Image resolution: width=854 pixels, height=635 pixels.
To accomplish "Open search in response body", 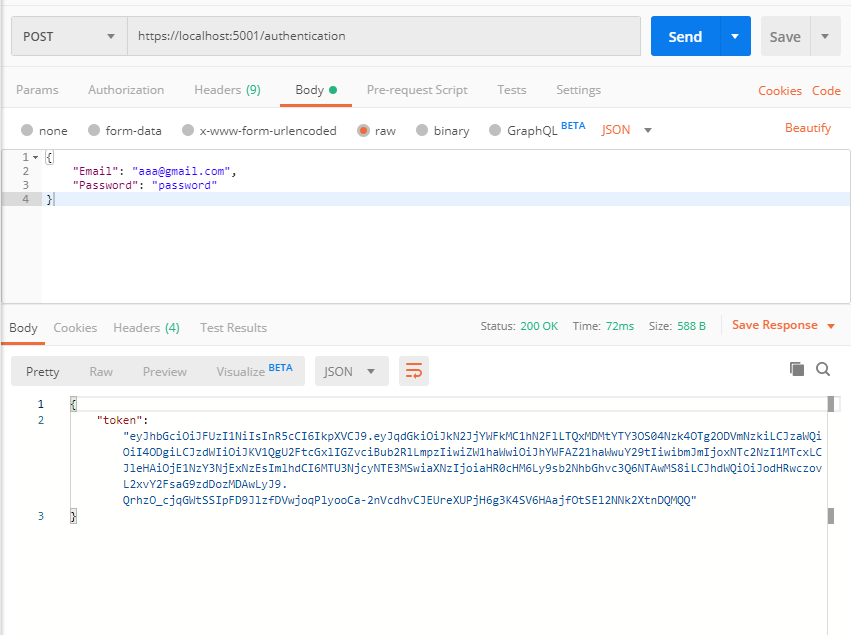I will pyautogui.click(x=823, y=369).
